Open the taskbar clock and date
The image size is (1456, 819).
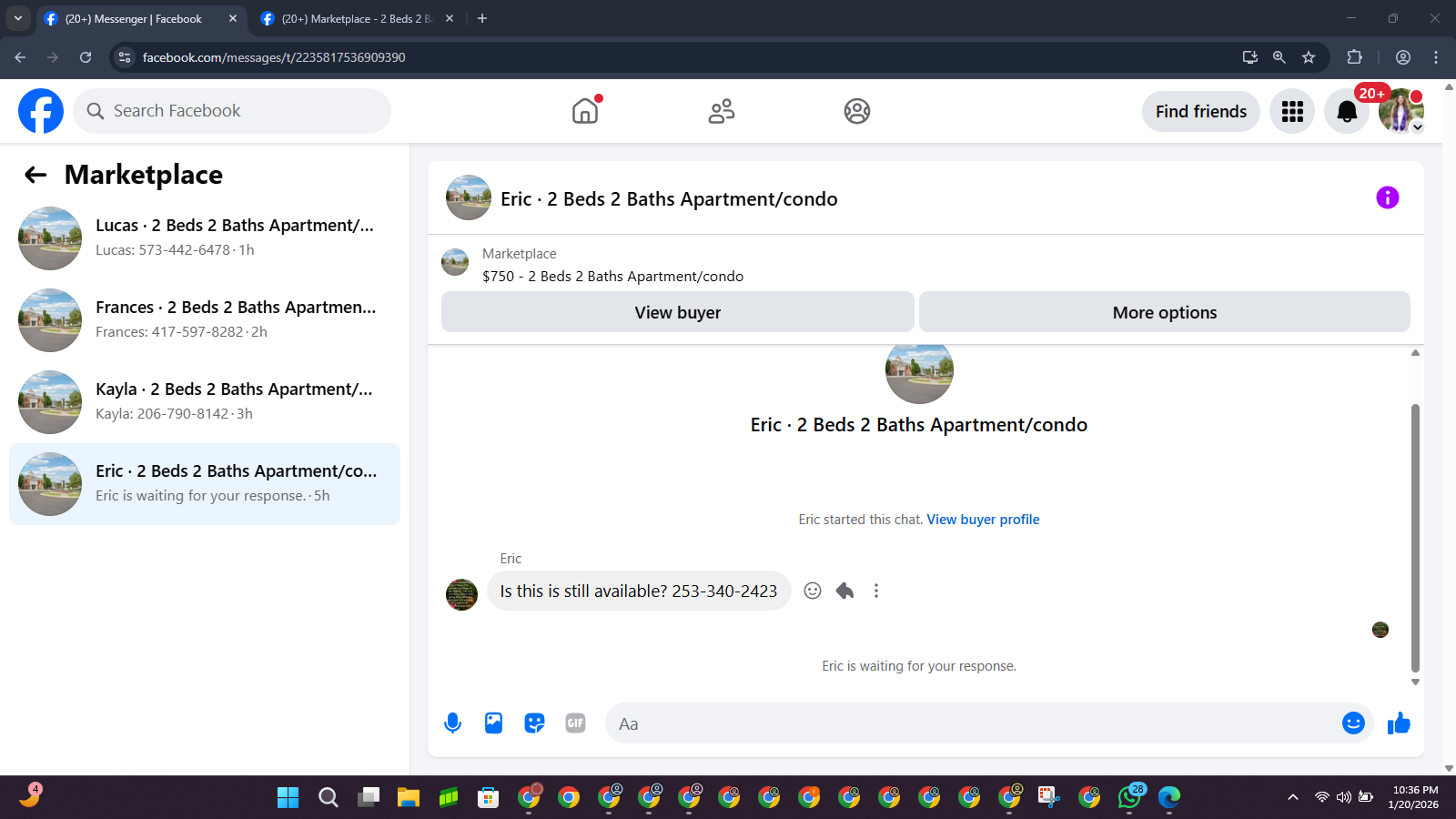point(1414,797)
